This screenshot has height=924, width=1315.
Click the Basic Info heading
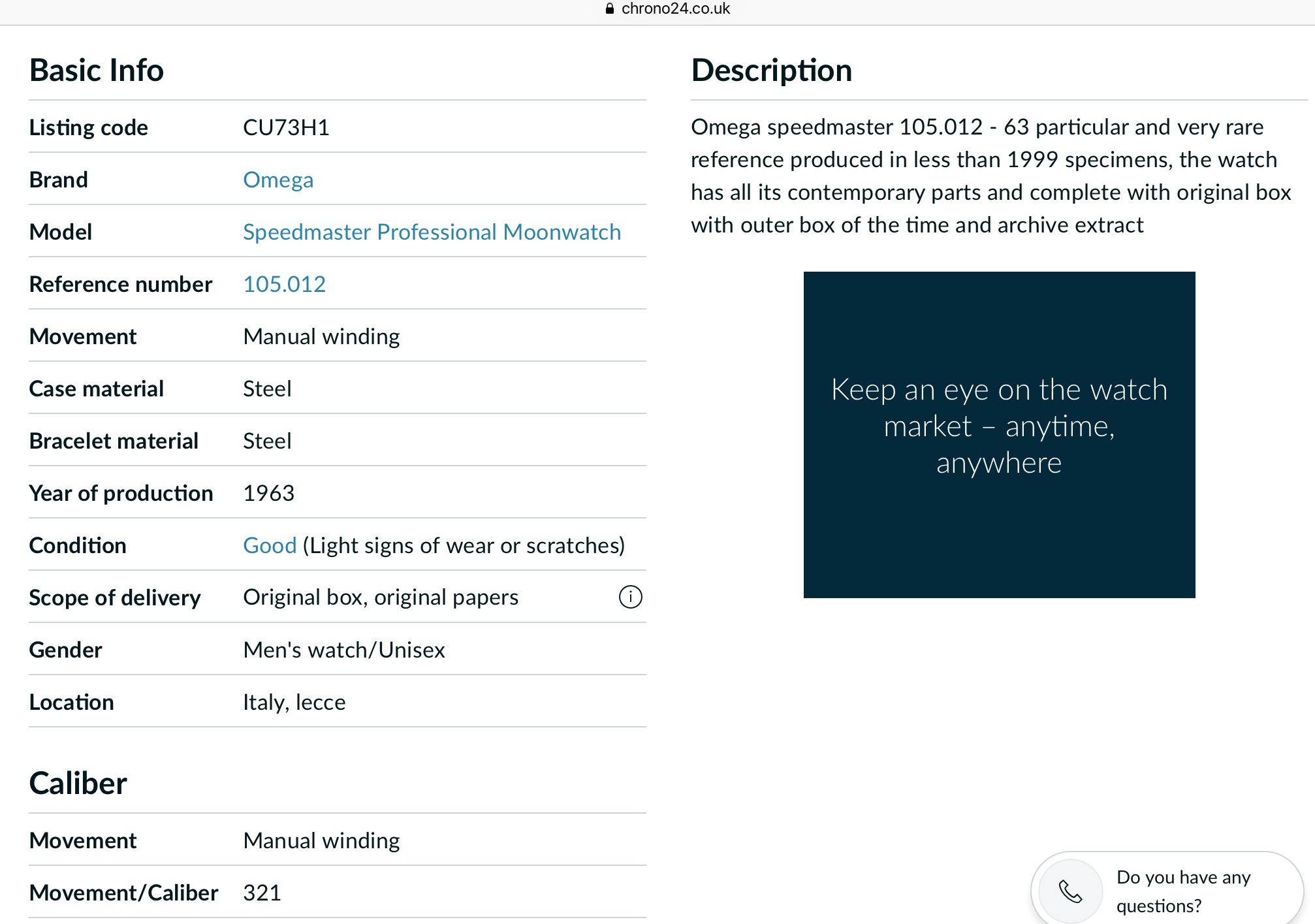click(x=97, y=70)
